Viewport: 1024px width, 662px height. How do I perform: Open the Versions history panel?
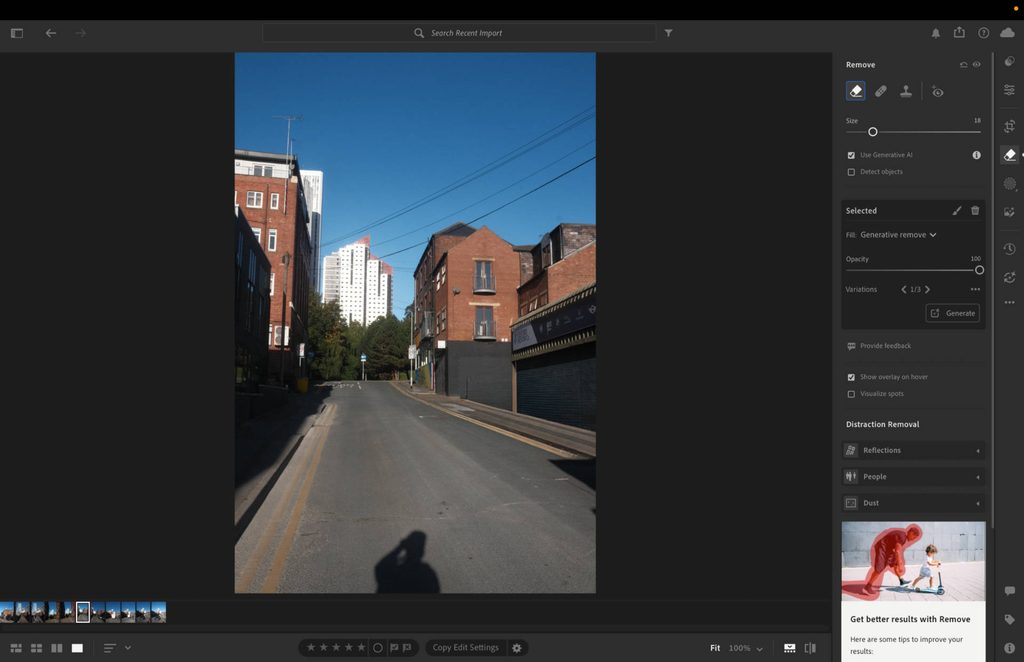(1010, 249)
